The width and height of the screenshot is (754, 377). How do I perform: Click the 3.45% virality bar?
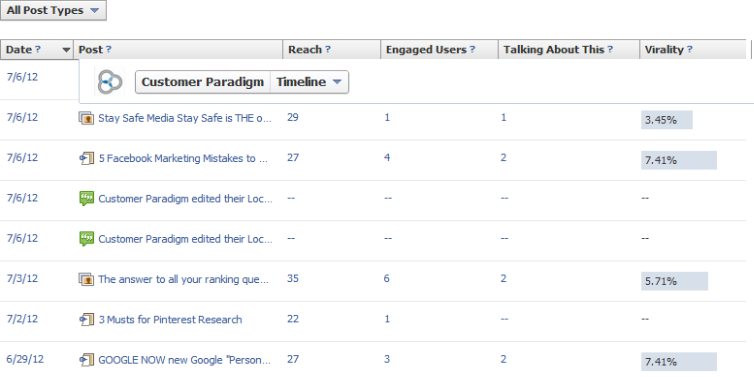coord(666,120)
